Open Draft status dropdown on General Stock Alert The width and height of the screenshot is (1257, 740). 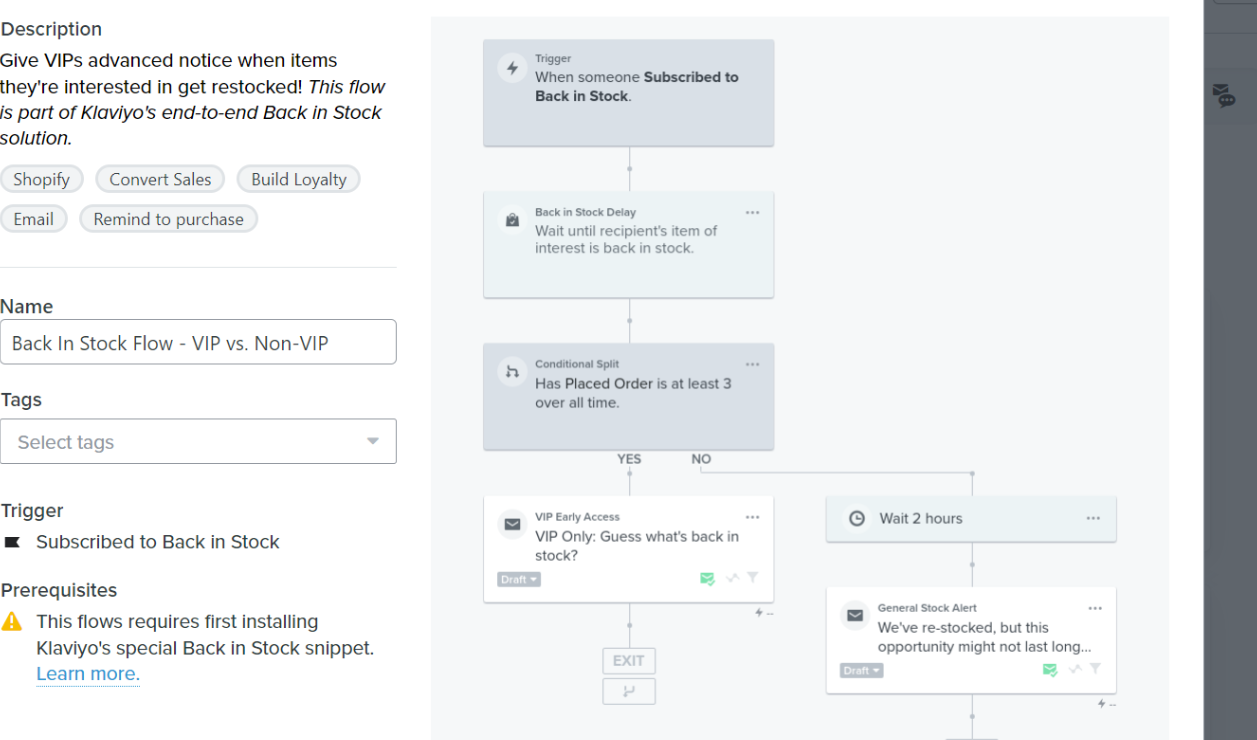862,670
